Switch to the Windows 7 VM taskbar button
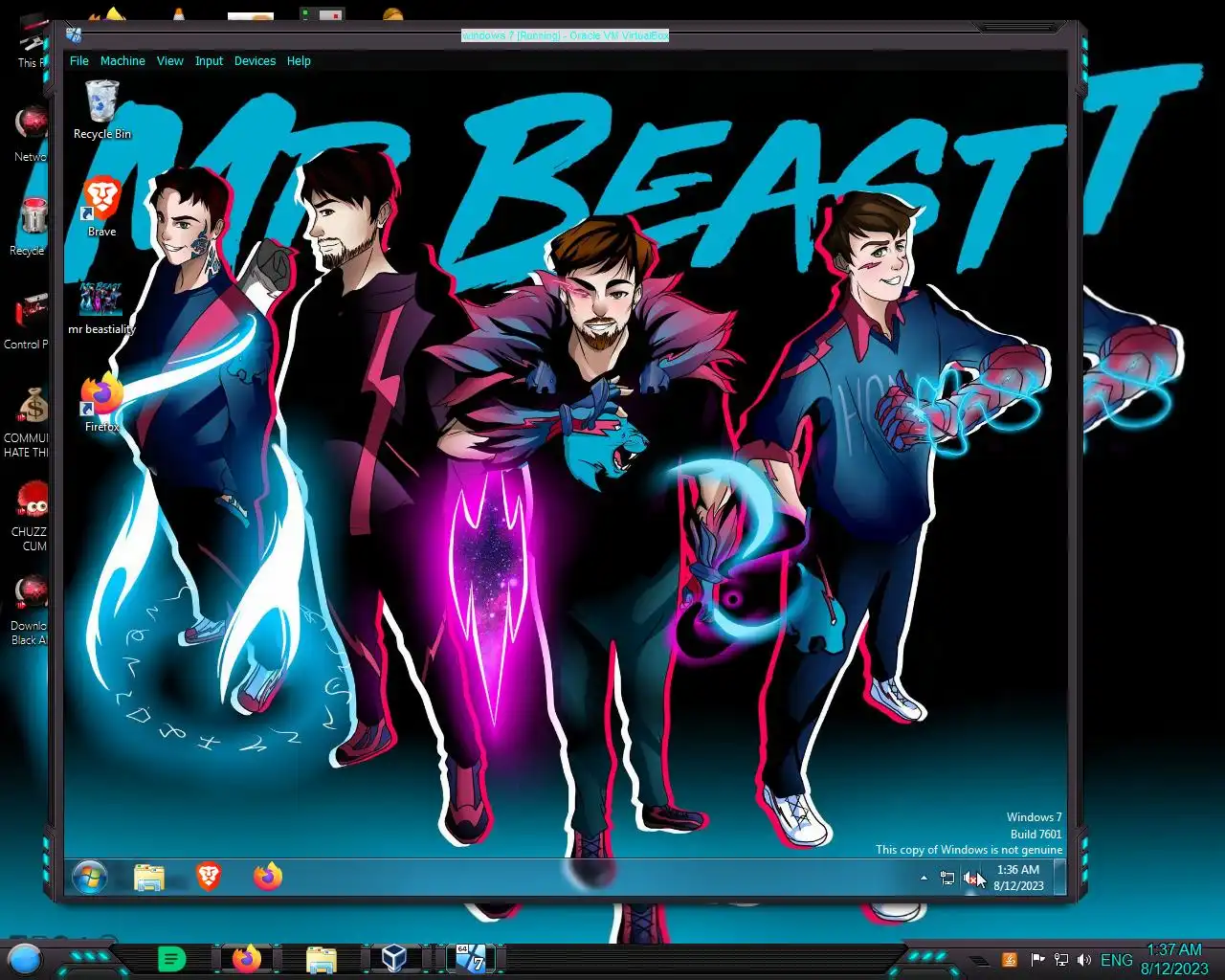The height and width of the screenshot is (980, 1225). (x=470, y=958)
